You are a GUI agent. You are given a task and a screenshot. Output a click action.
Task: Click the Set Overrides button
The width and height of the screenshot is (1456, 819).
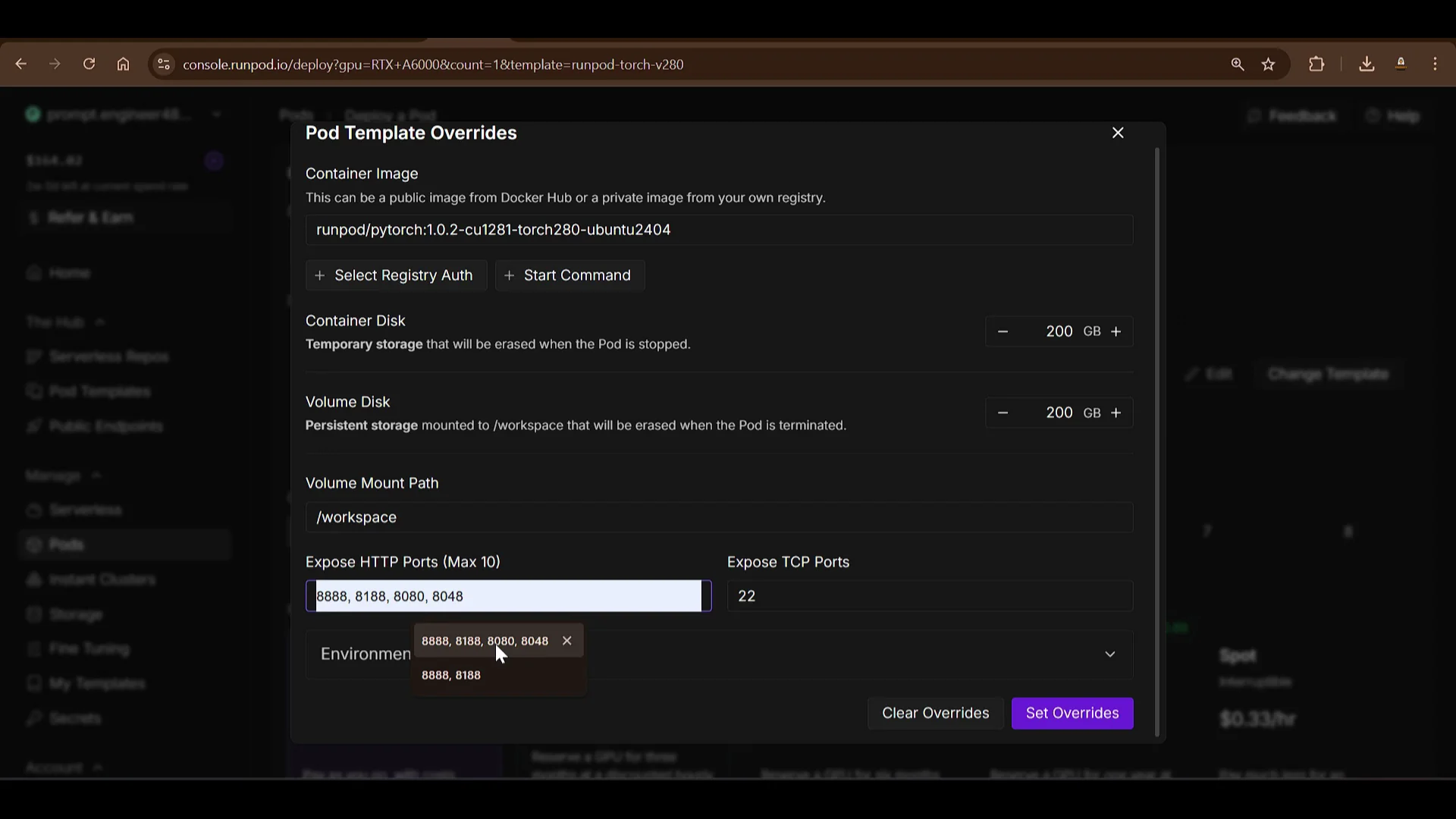(x=1072, y=713)
